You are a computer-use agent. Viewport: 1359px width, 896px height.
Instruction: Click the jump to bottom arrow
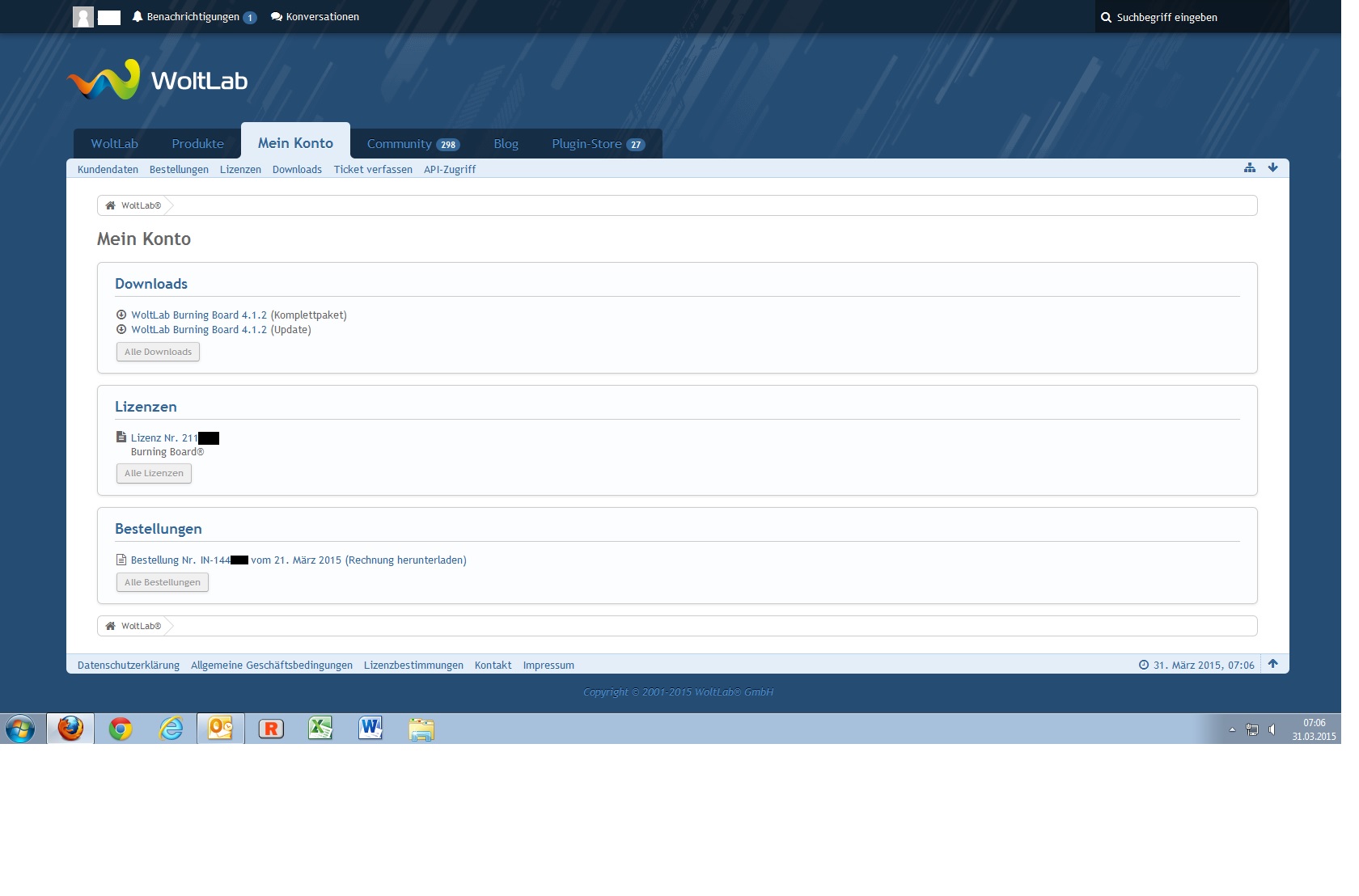point(1272,168)
